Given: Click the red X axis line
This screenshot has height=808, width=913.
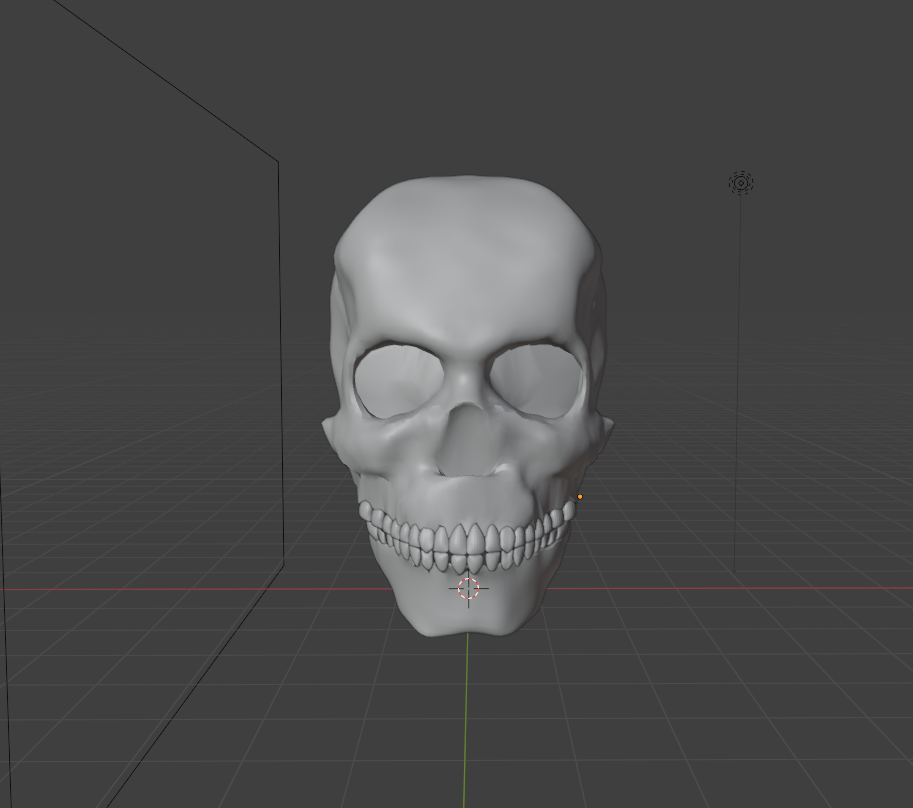Looking at the screenshot, I should 750,588.
